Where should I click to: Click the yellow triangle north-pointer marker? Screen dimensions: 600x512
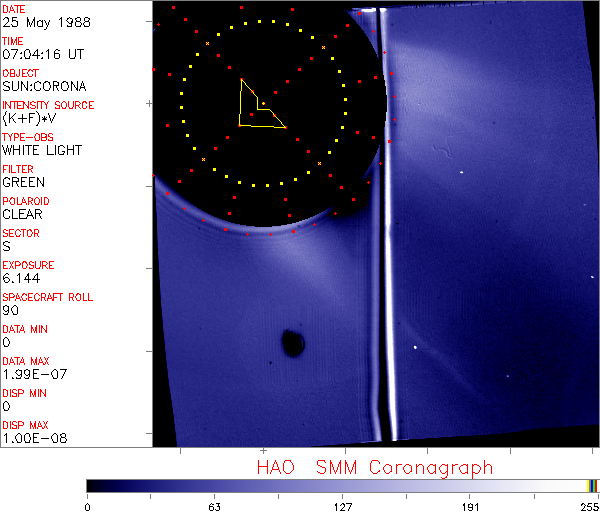click(x=255, y=108)
